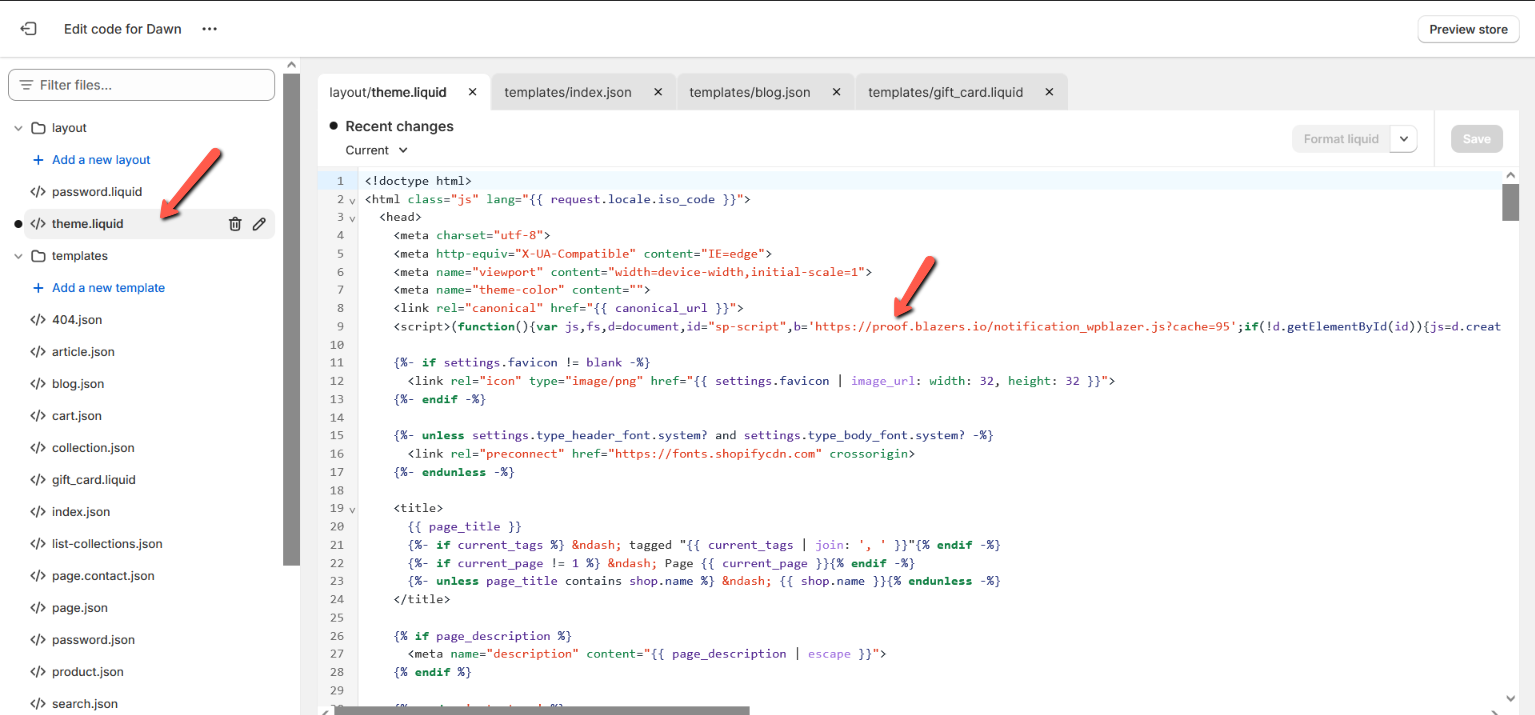
Task: Click the Save button
Action: [x=1476, y=139]
